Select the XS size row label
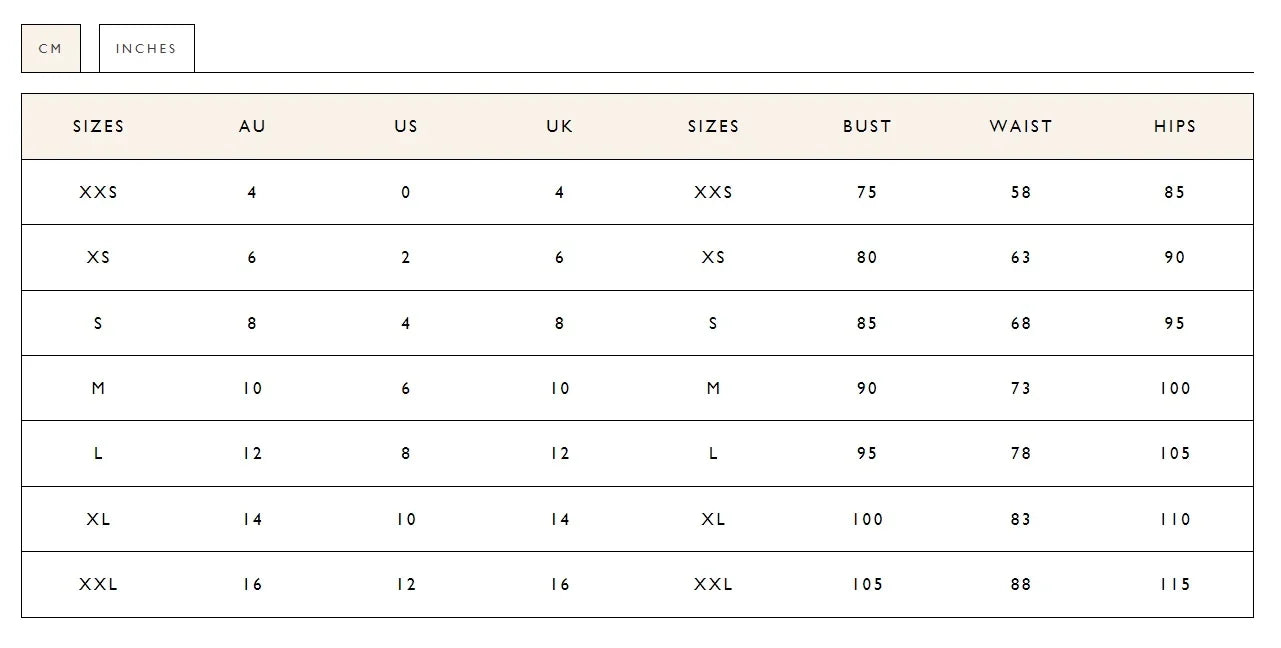This screenshot has height=648, width=1281. click(x=98, y=257)
